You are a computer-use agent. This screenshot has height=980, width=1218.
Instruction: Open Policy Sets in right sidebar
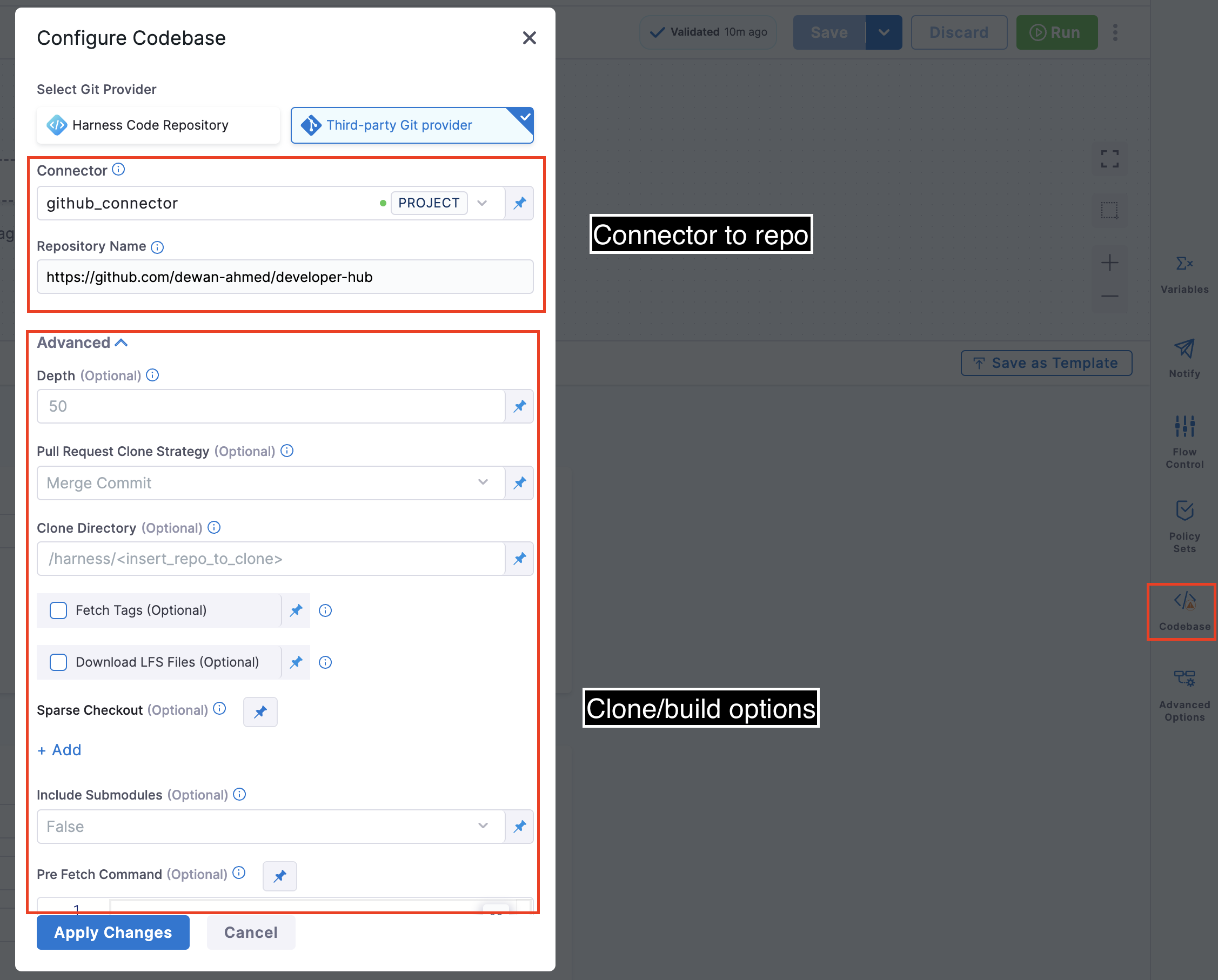pos(1183,525)
